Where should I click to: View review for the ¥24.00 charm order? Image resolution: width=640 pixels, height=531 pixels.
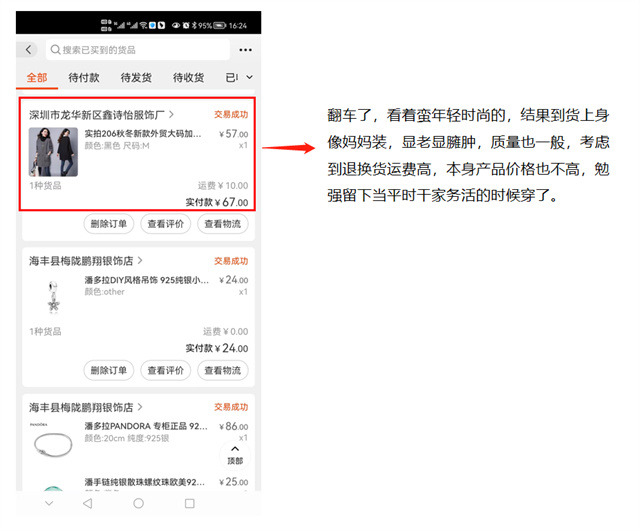[x=165, y=371]
